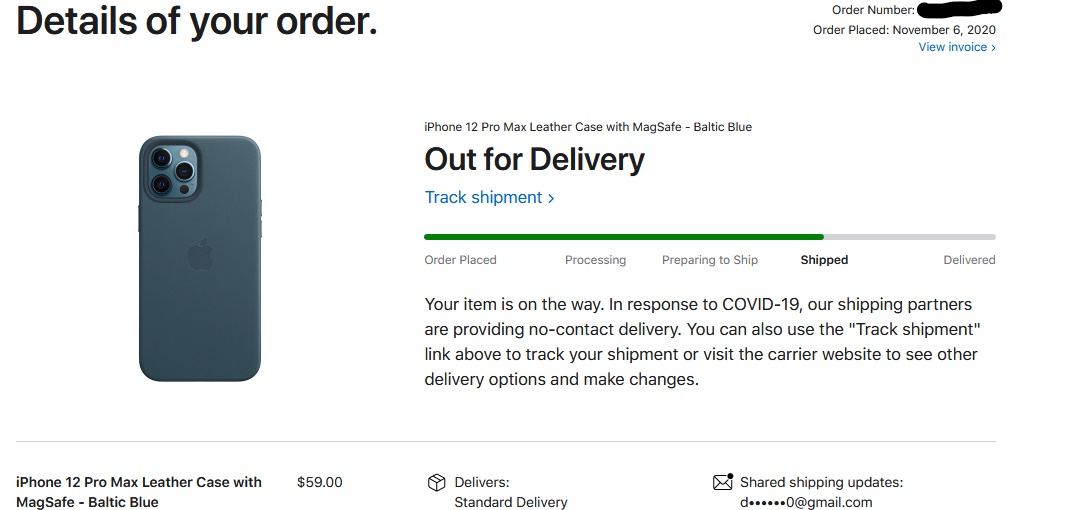Select the Delivered progress step
Image resolution: width=1075 pixels, height=510 pixels.
969,260
